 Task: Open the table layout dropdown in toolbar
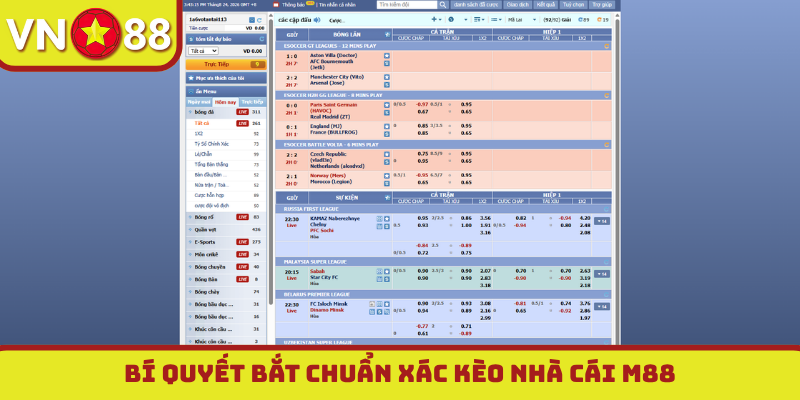point(479,20)
